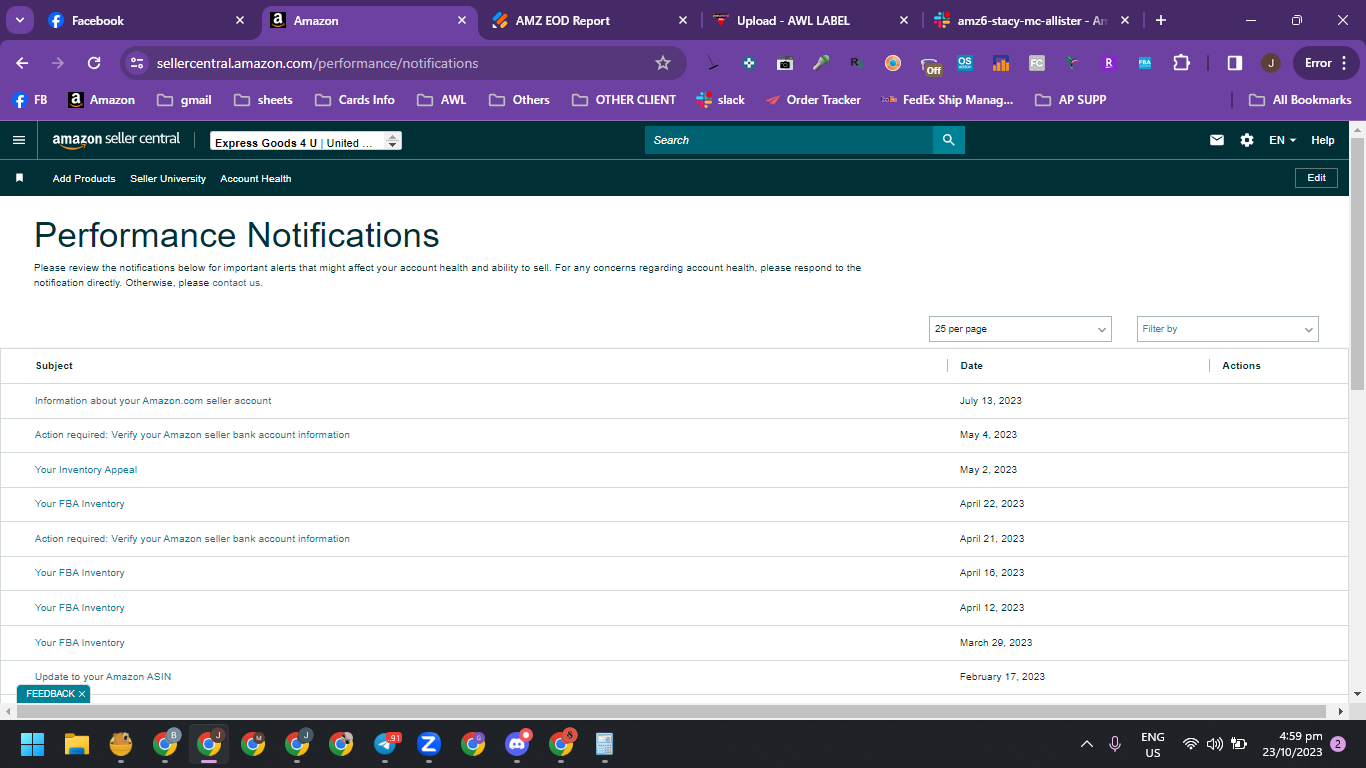Open the FedEx Ship Manager bookmark
The width and height of the screenshot is (1366, 768).
[x=947, y=100]
